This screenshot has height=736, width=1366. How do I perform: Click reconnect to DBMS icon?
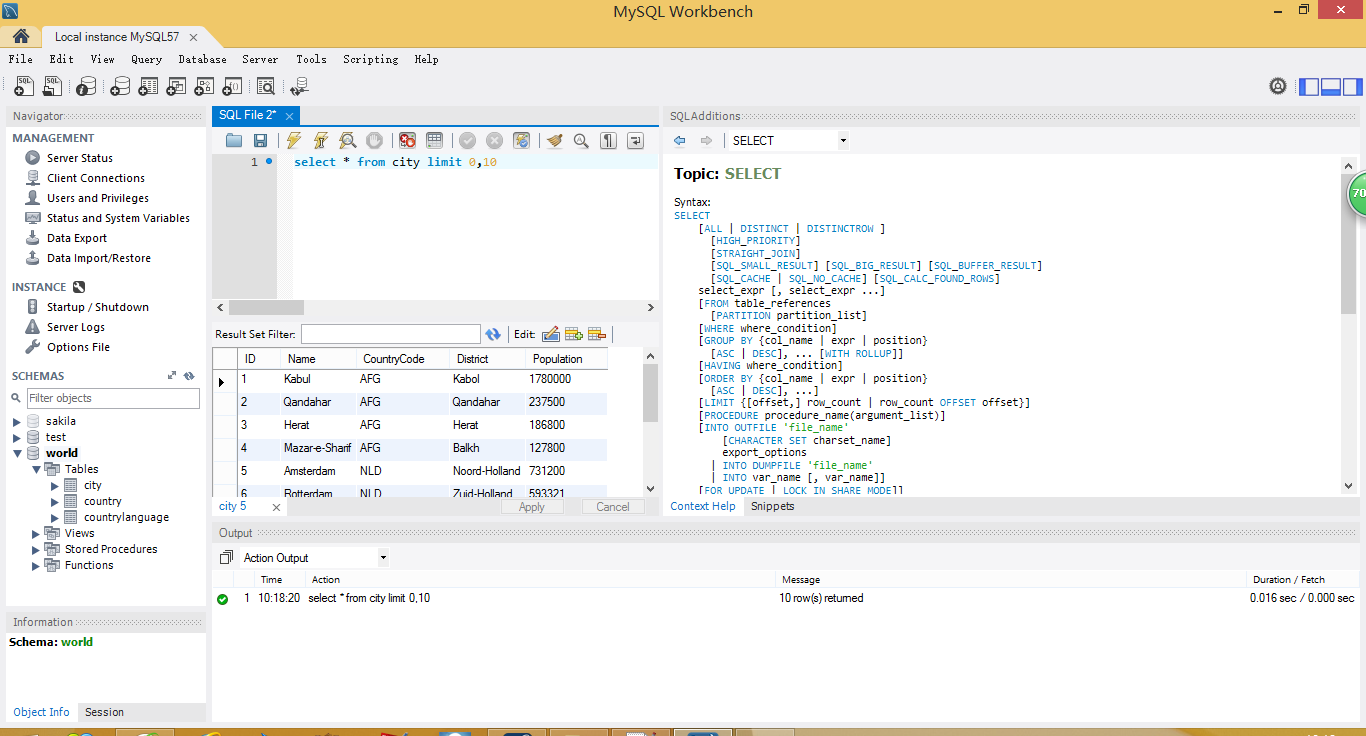pyautogui.click(x=299, y=87)
